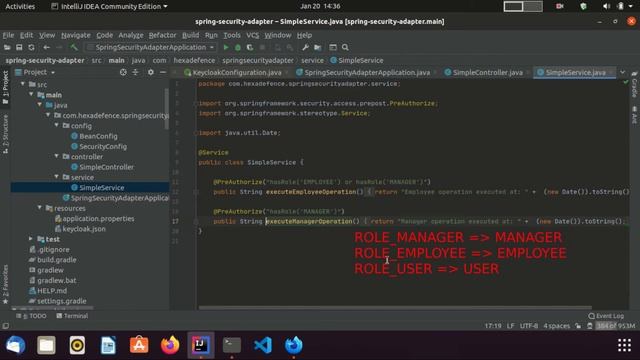This screenshot has height=360, width=640.
Task: Open Visual Studio Code from dock
Action: click(x=263, y=345)
